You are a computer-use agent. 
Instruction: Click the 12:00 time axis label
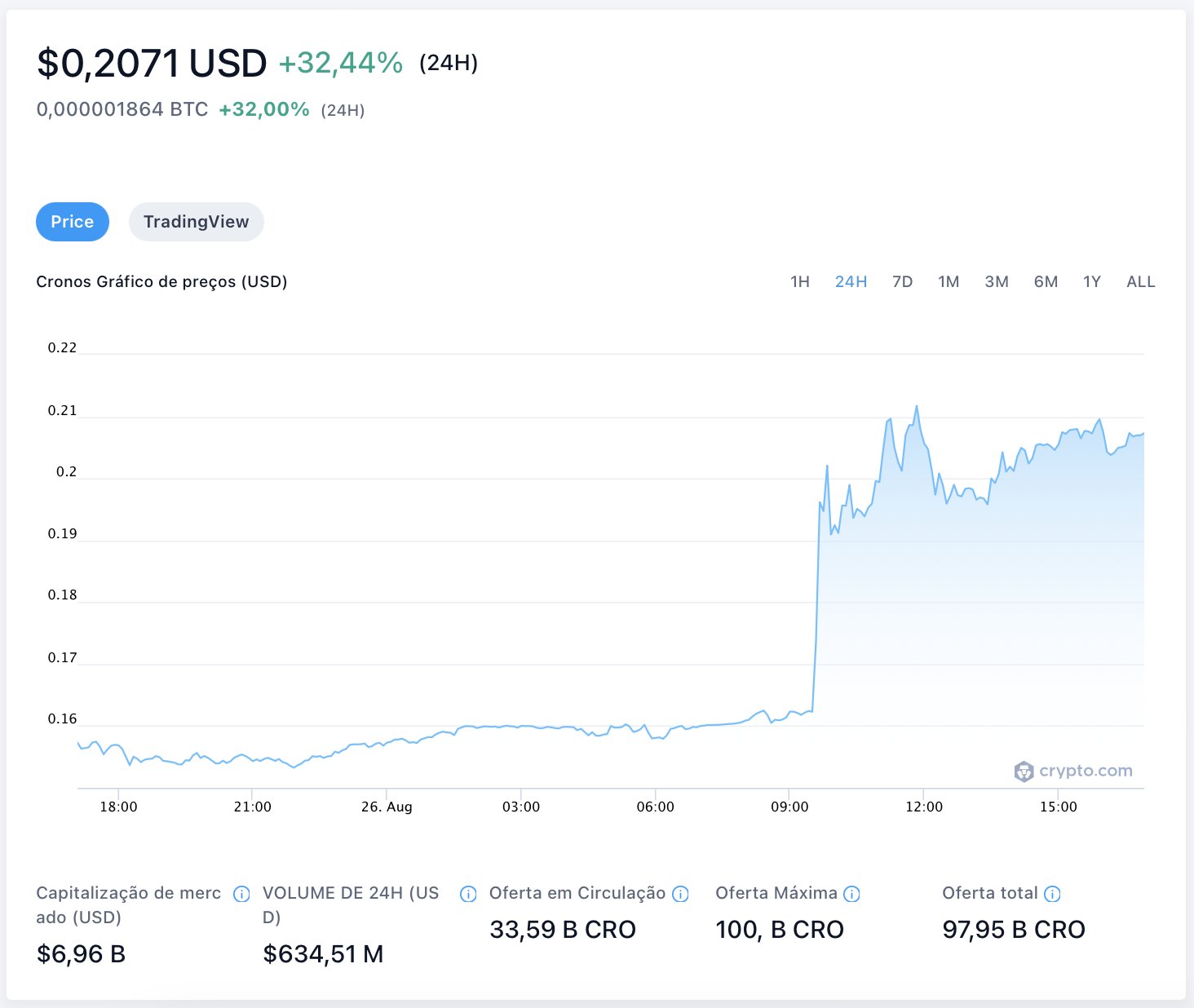coord(923,807)
